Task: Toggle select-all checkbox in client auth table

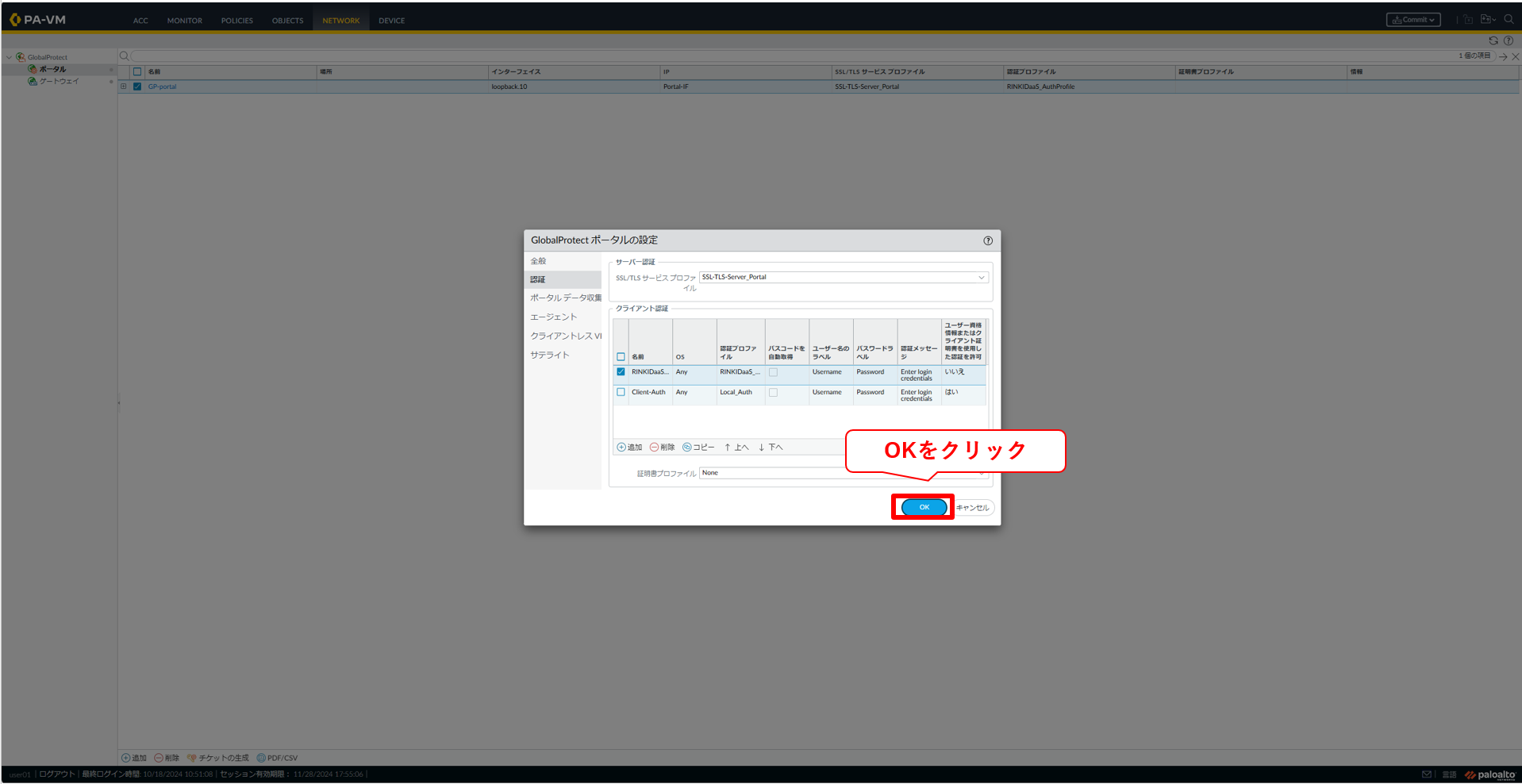Action: 621,357
